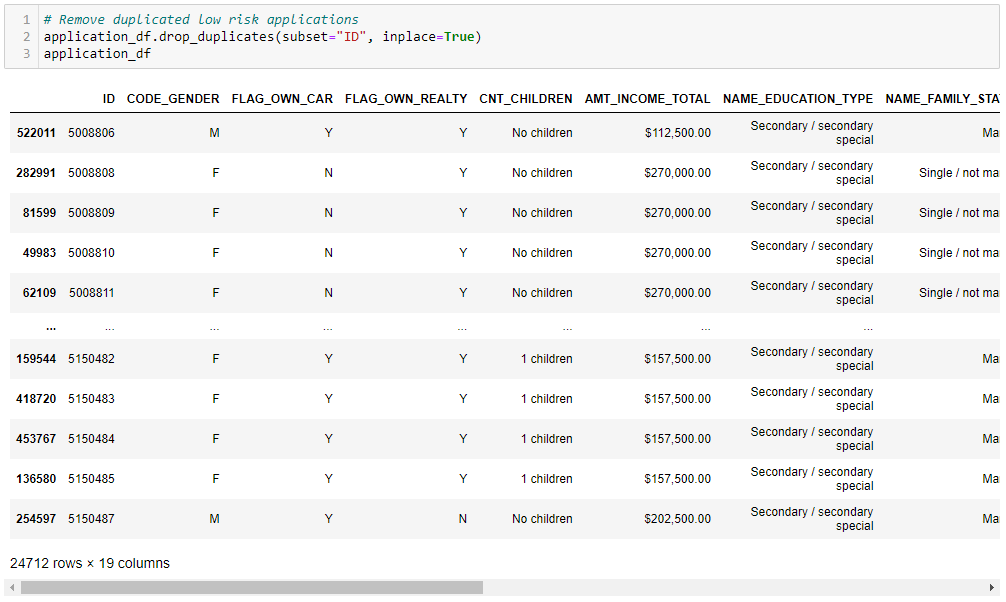This screenshot has height=602, width=1006.
Task: Click row index label 522011
Action: pos(37,132)
